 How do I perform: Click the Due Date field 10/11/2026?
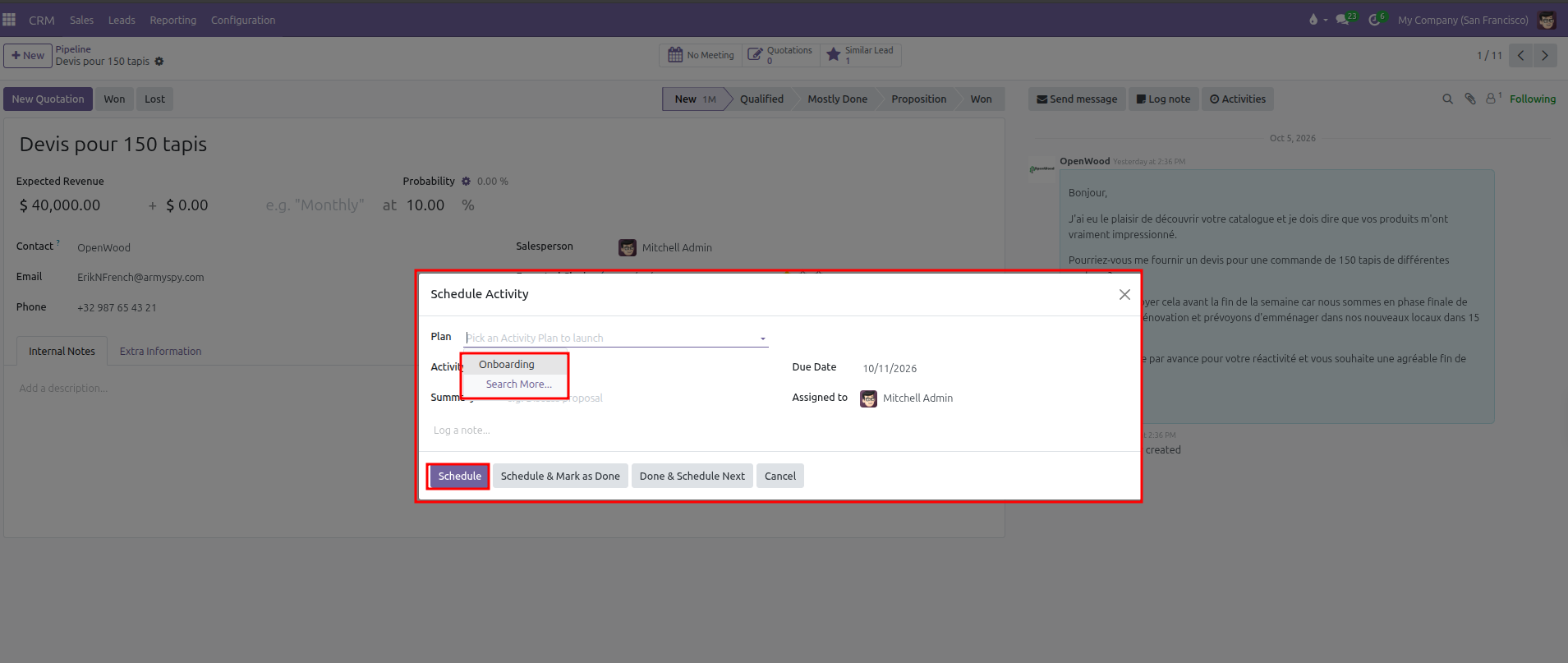(x=890, y=369)
